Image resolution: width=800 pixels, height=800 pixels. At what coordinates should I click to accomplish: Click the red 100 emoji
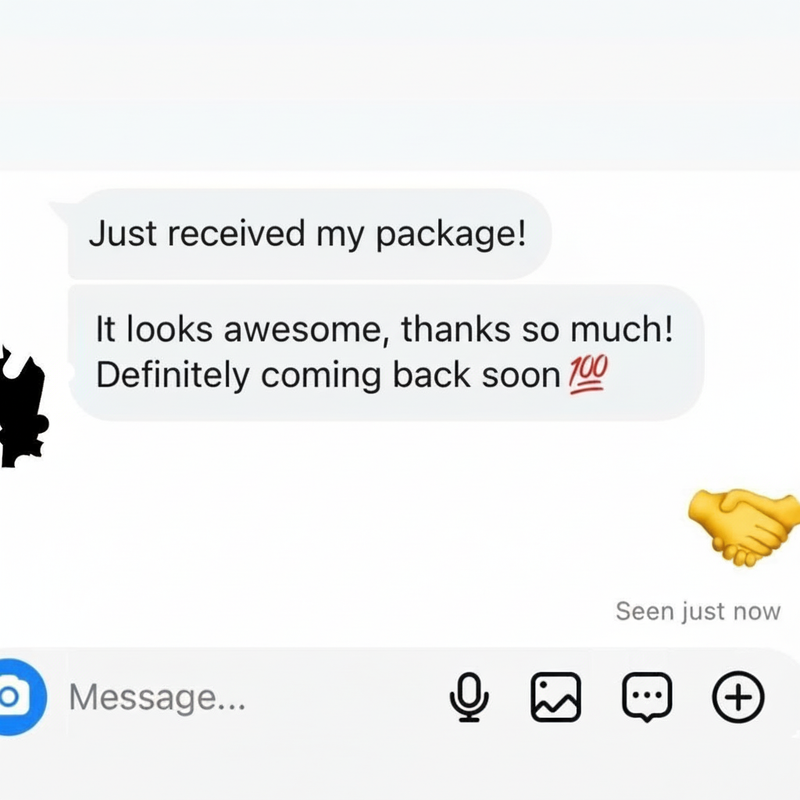588,374
